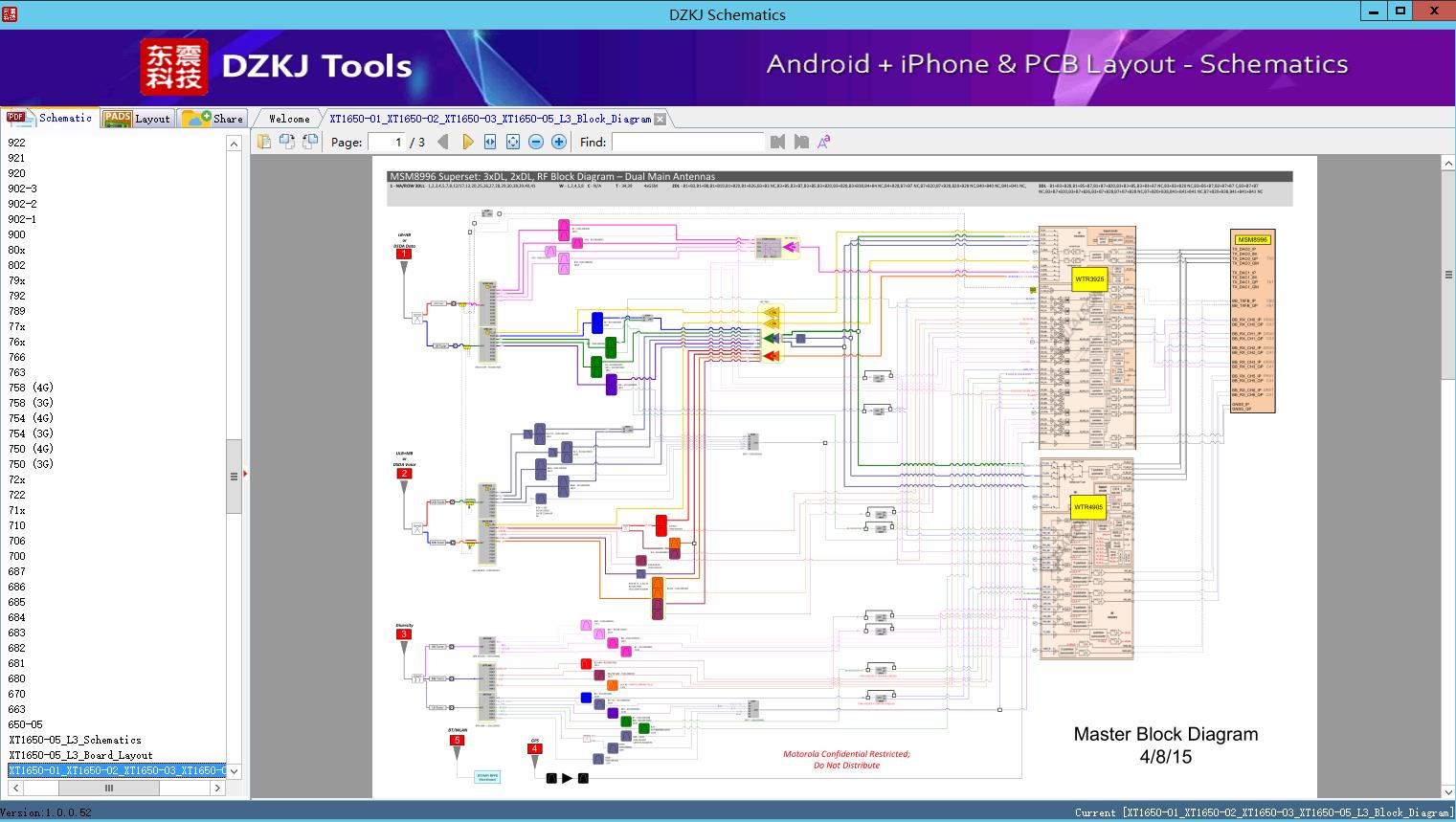Viewport: 1456px width, 822px height.
Task: Close the XT1650 Block Diagram tab
Action: 660,119
